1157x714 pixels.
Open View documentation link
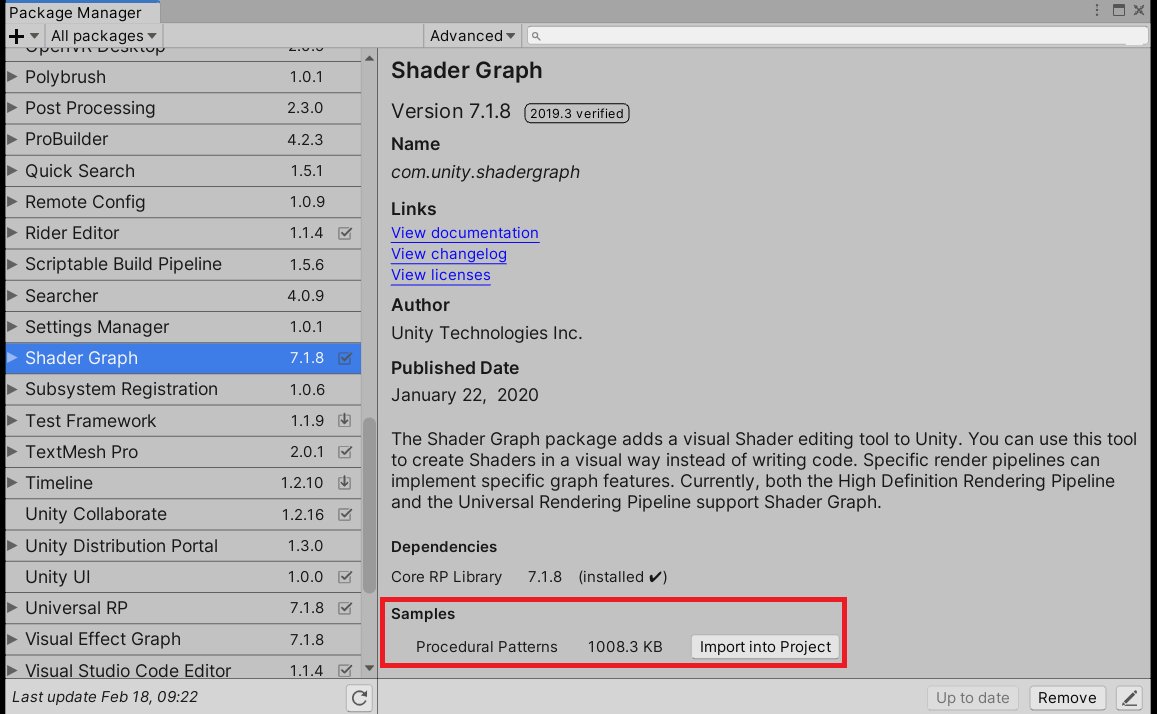pyautogui.click(x=465, y=233)
